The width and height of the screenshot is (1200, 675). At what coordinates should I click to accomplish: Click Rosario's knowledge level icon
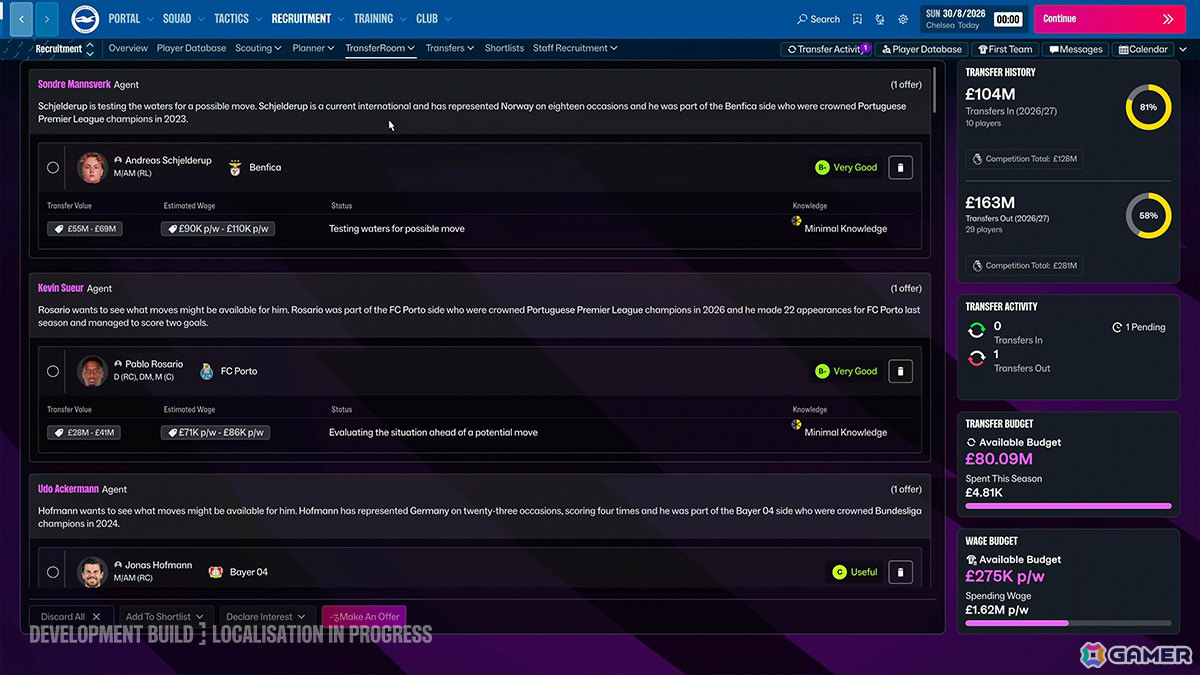click(x=797, y=424)
